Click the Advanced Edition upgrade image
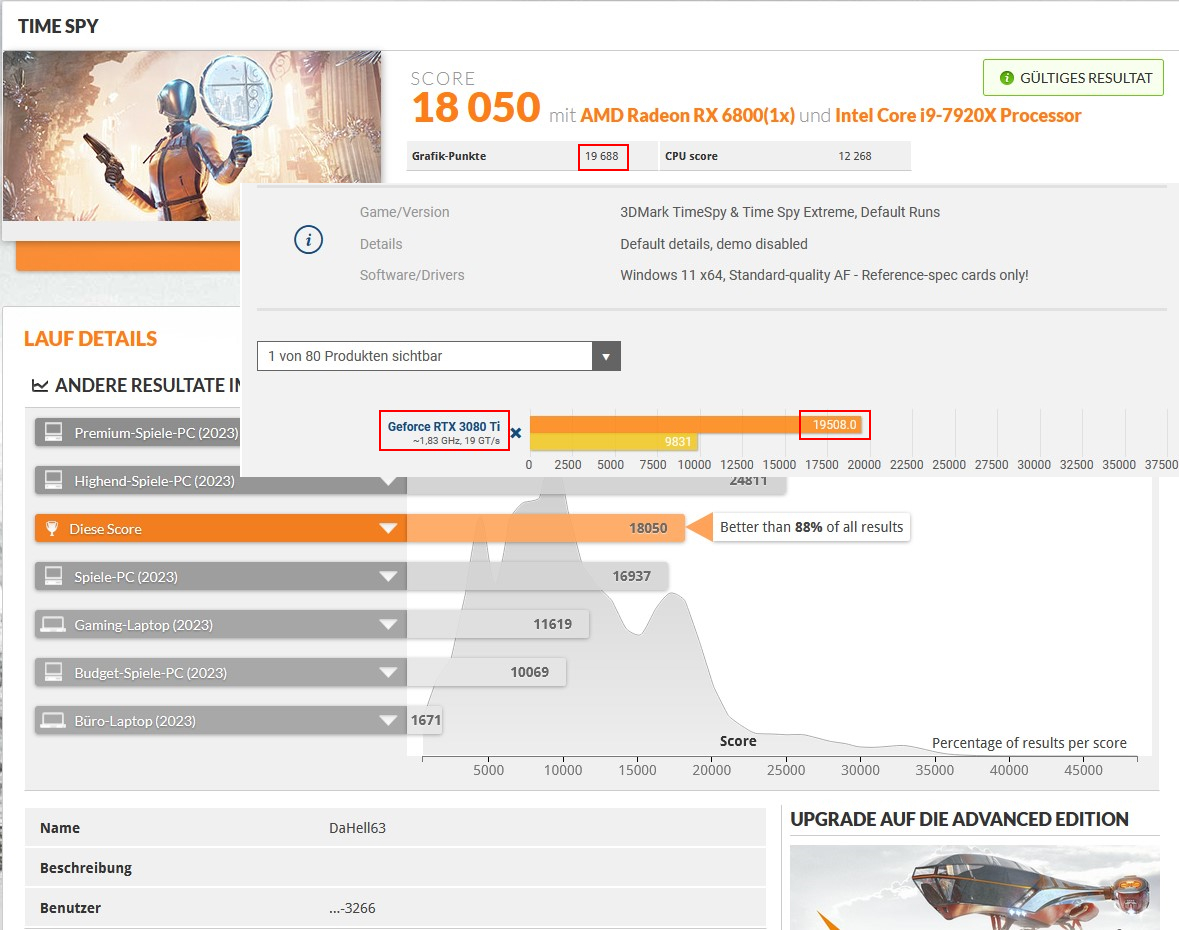This screenshot has width=1179, height=930. [974, 887]
